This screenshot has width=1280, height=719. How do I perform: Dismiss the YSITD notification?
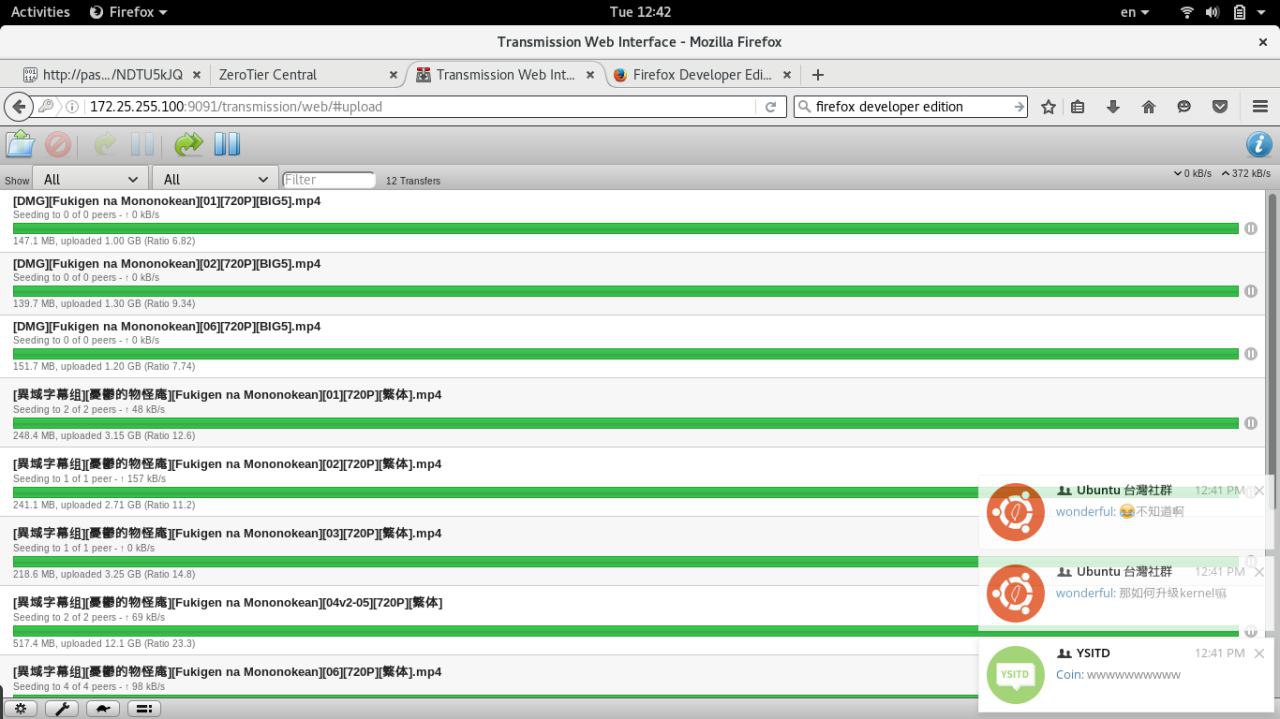point(1259,653)
